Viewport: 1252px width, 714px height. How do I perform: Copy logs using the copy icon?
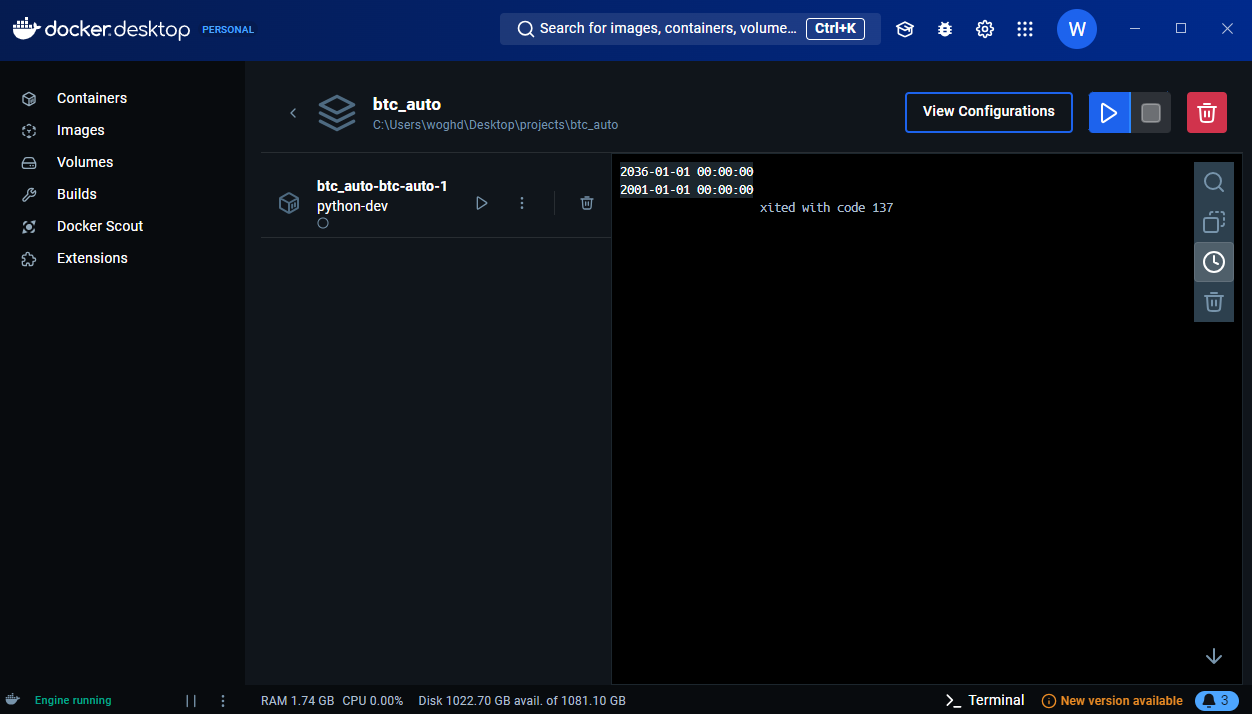tap(1214, 222)
